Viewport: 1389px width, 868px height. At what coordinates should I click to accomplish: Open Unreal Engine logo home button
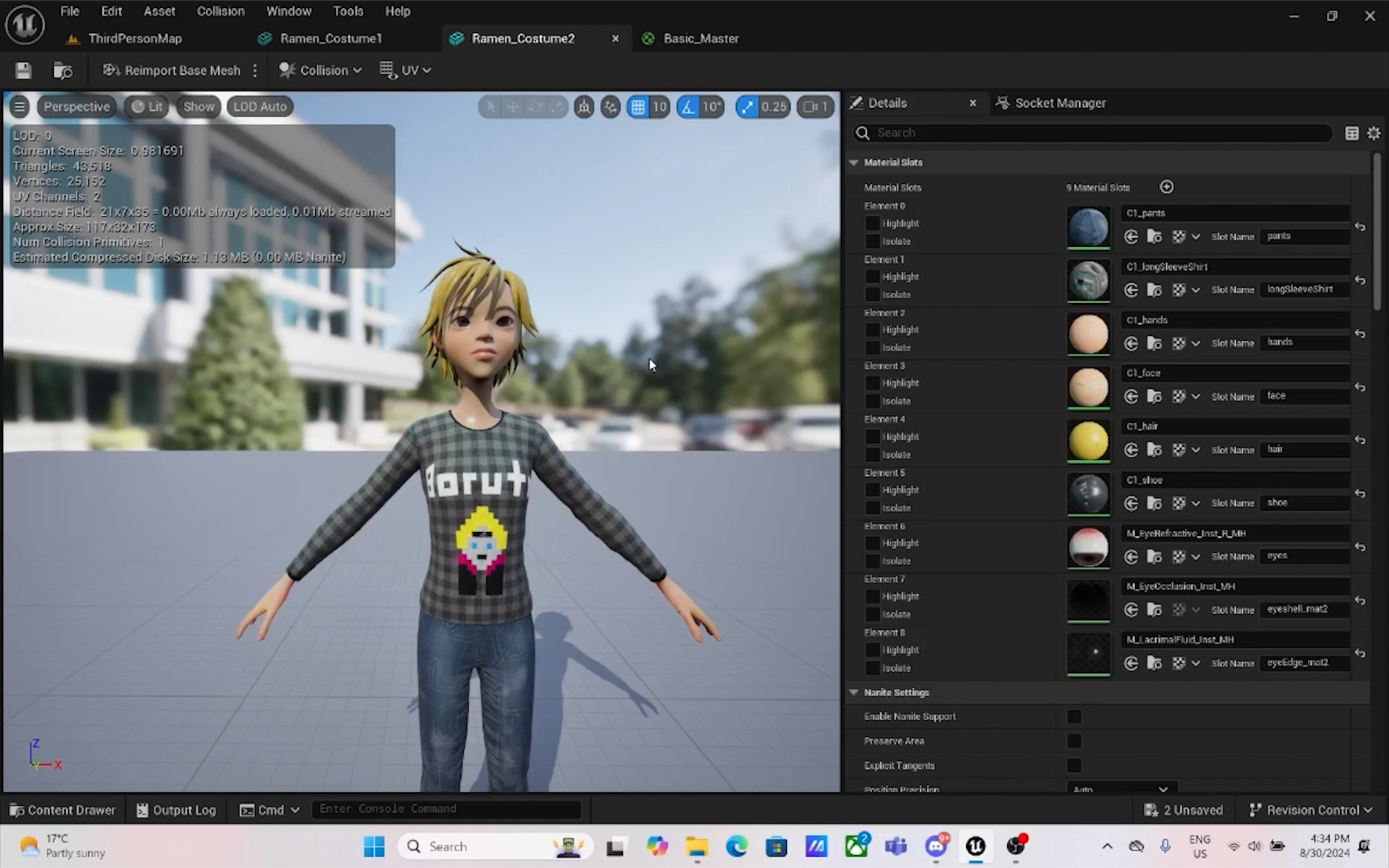tap(24, 24)
